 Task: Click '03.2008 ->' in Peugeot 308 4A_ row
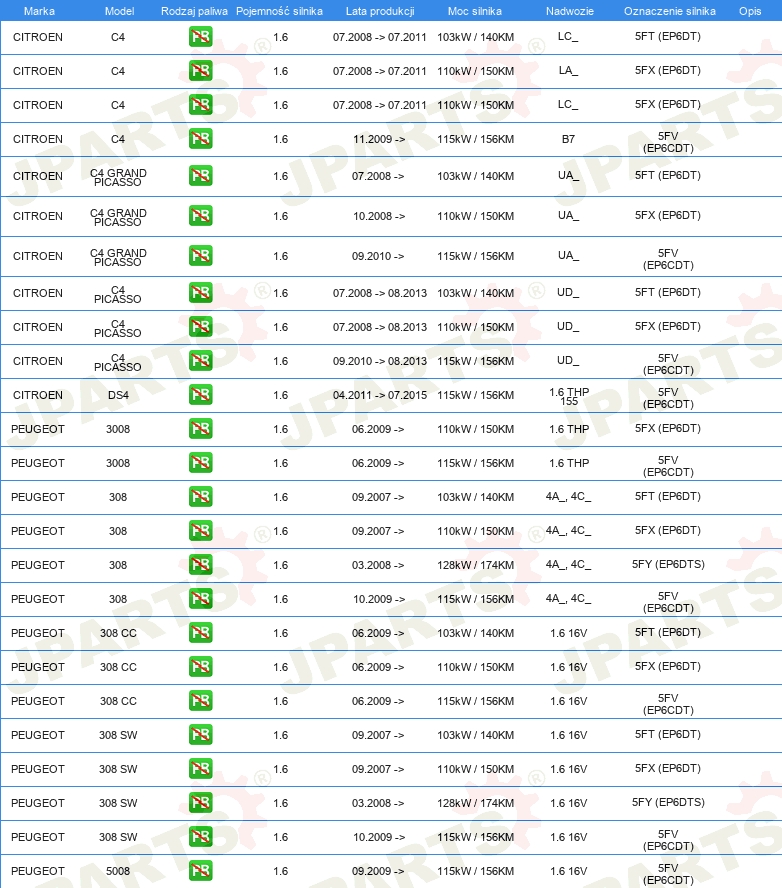[378, 565]
